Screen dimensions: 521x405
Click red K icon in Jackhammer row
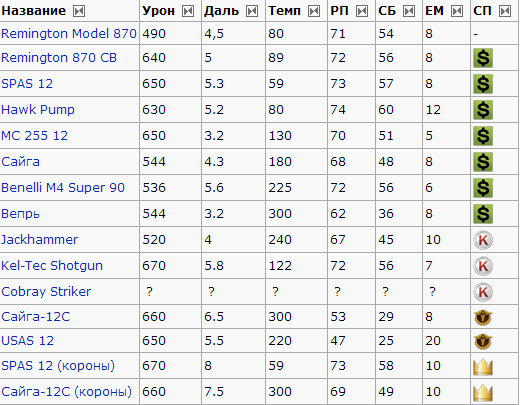pyautogui.click(x=483, y=240)
